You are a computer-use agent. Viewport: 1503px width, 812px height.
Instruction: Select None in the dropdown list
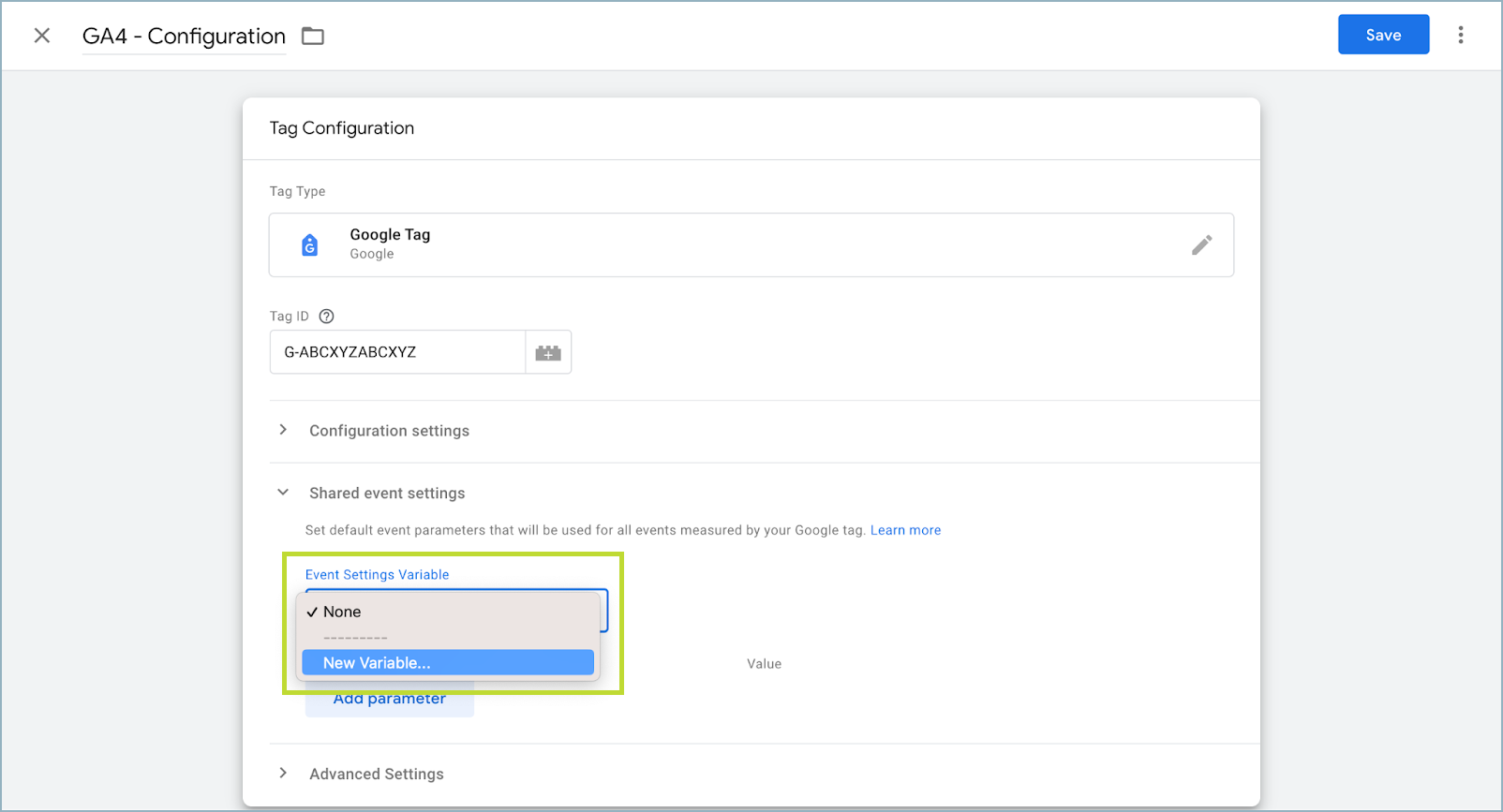pos(448,612)
